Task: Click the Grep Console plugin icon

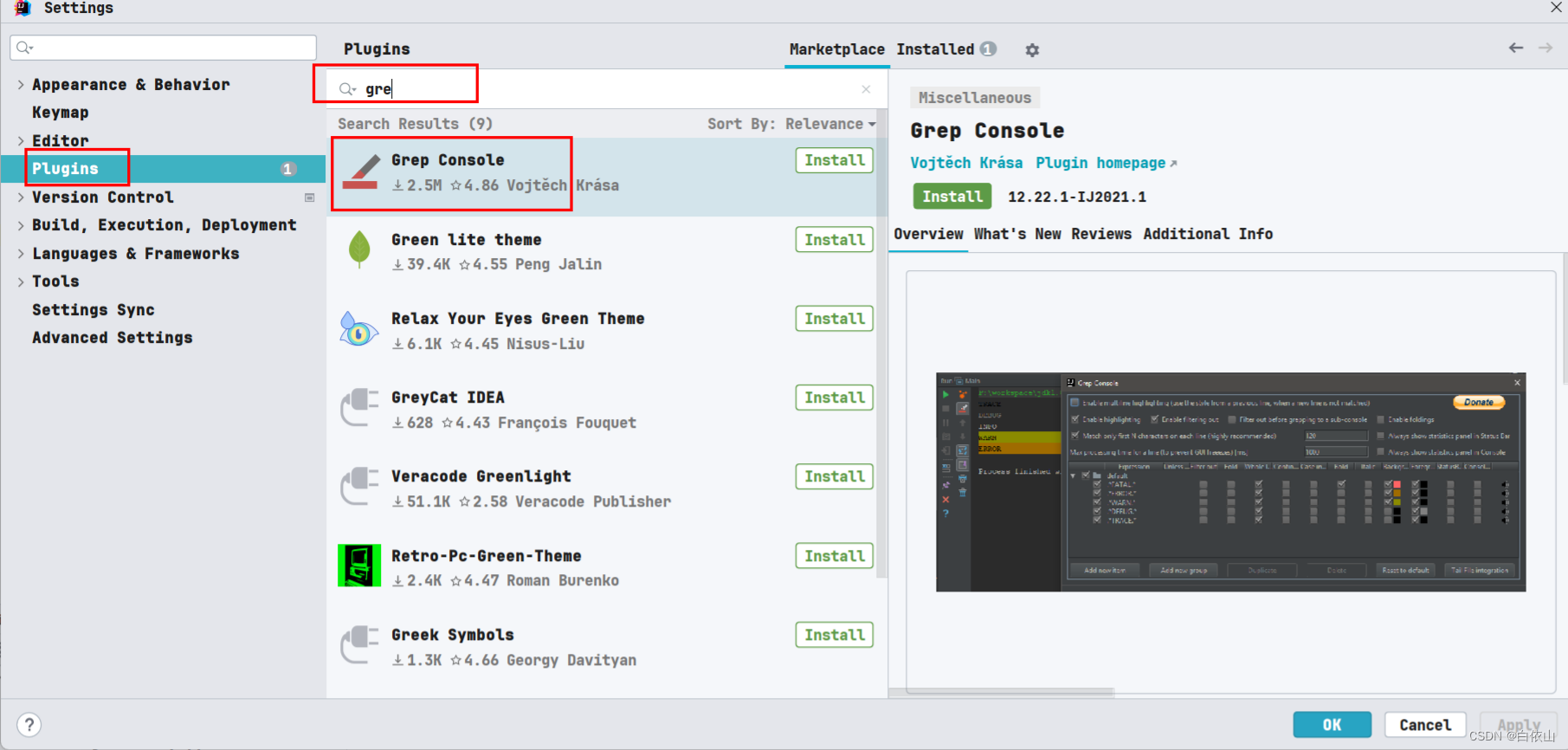Action: click(x=360, y=171)
